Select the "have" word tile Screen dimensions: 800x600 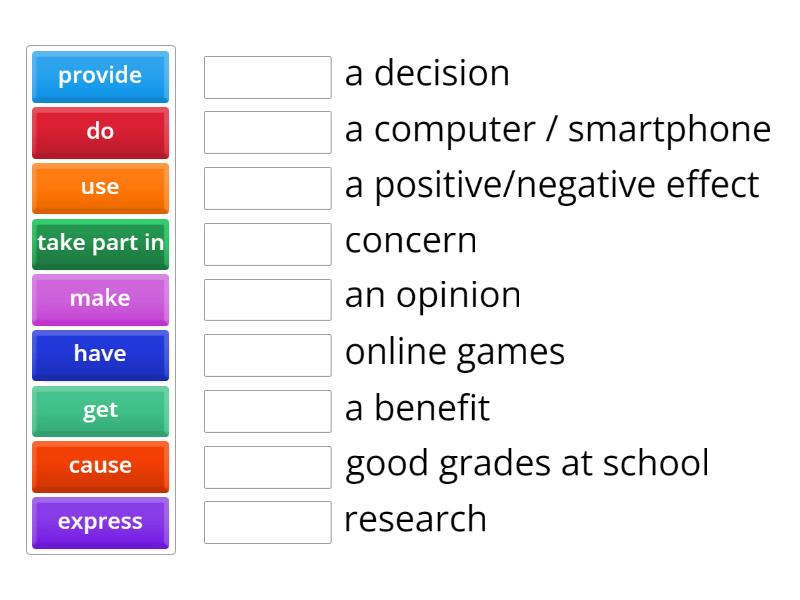coord(100,355)
